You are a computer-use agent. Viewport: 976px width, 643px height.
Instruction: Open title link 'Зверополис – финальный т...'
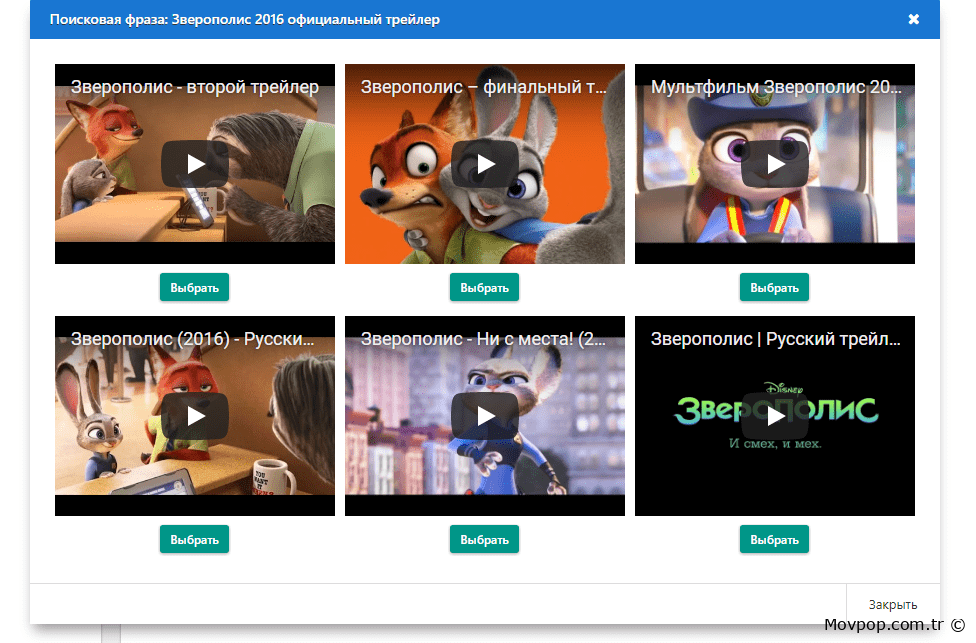[x=484, y=87]
